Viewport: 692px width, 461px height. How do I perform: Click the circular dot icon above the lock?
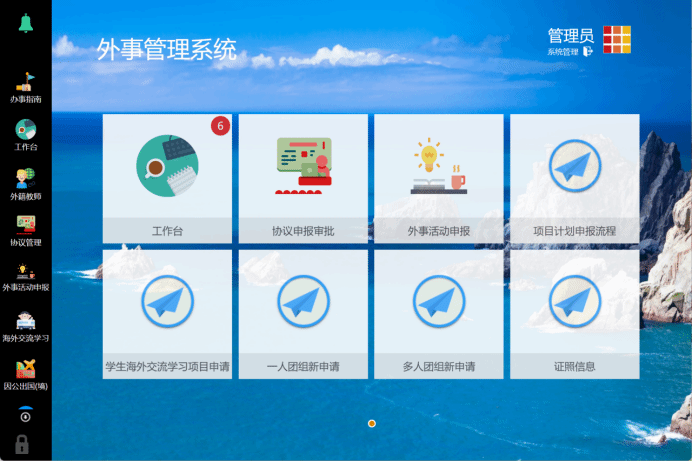(x=25, y=414)
